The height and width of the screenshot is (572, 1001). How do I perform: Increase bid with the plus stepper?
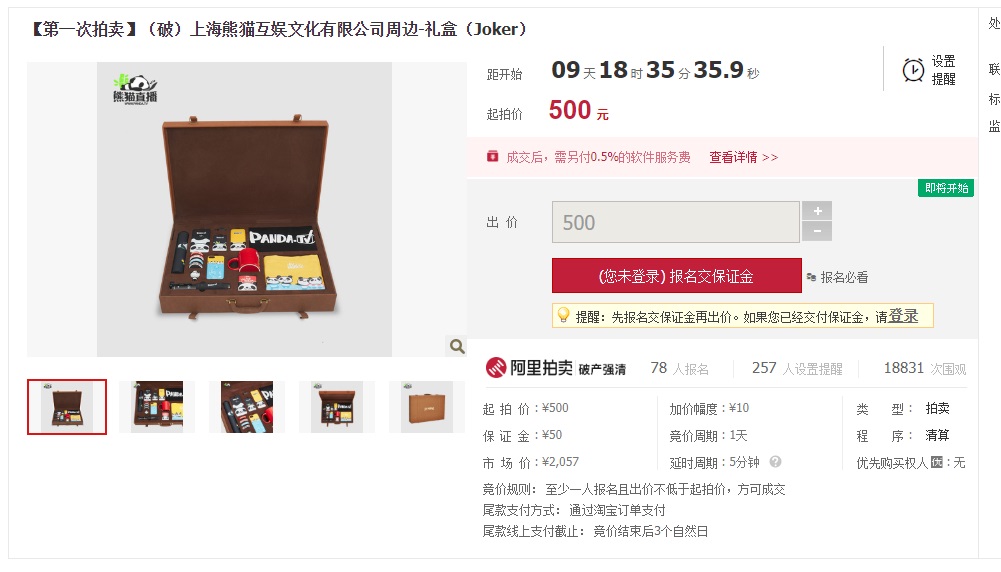click(x=817, y=211)
